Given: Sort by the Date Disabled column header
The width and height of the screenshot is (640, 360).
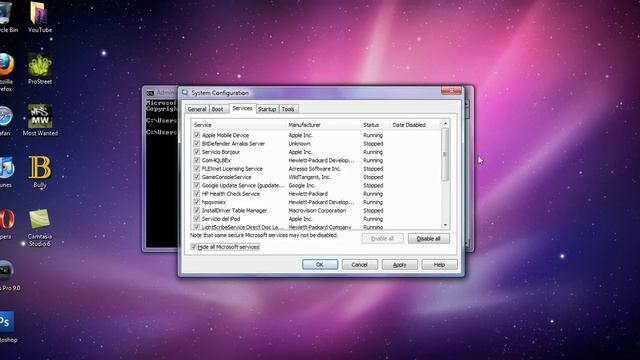Looking at the screenshot, I should tap(416, 125).
